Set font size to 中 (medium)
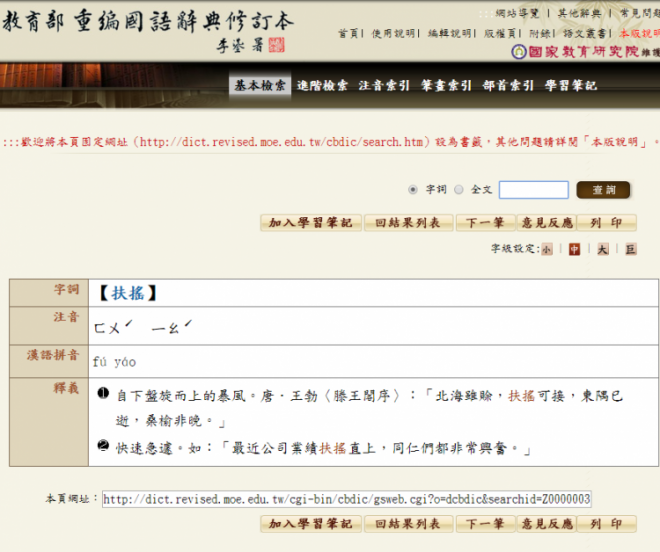Viewport: 660px width, 552px height. tap(574, 249)
